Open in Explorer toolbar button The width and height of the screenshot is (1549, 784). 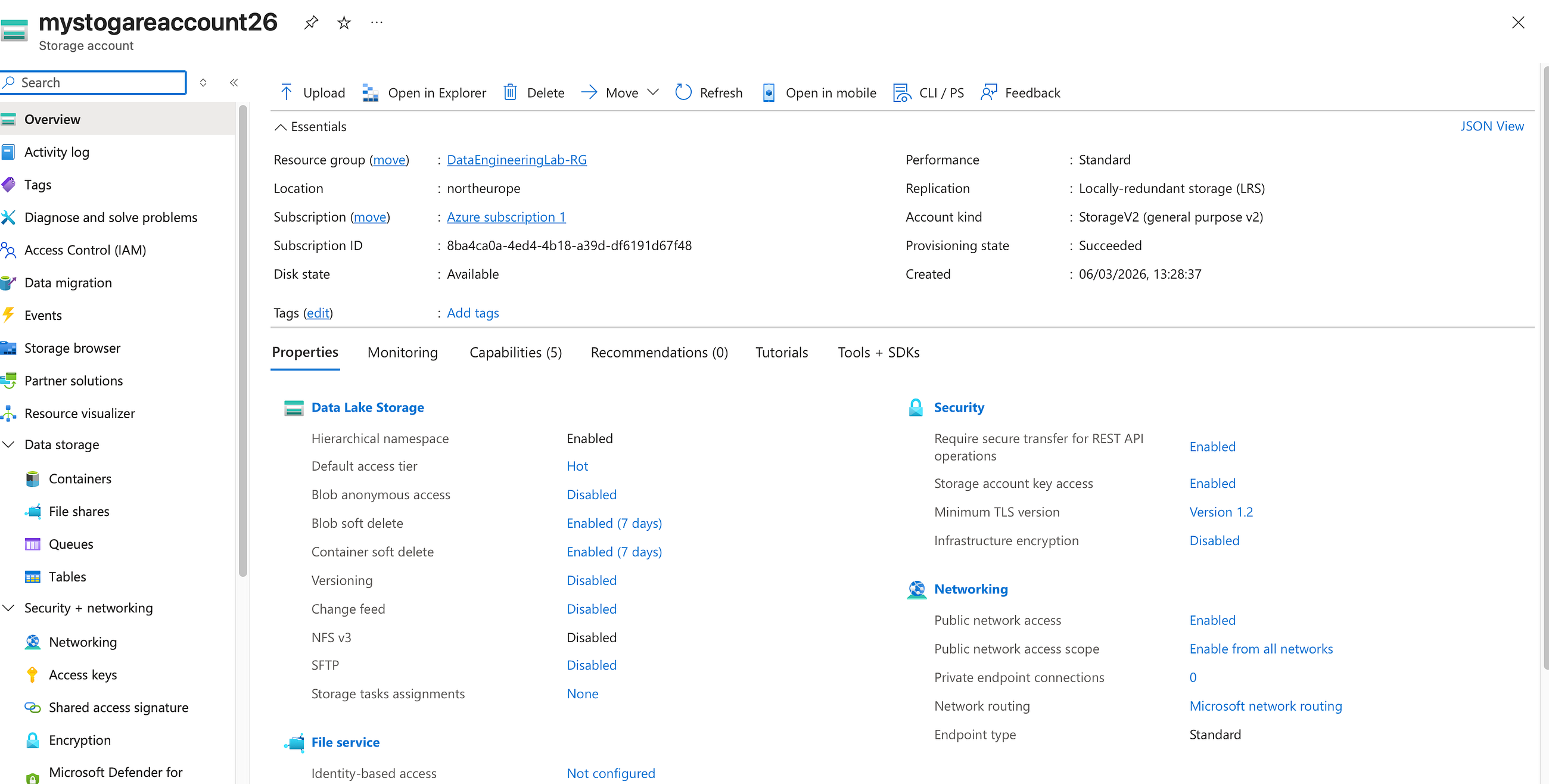coord(424,92)
